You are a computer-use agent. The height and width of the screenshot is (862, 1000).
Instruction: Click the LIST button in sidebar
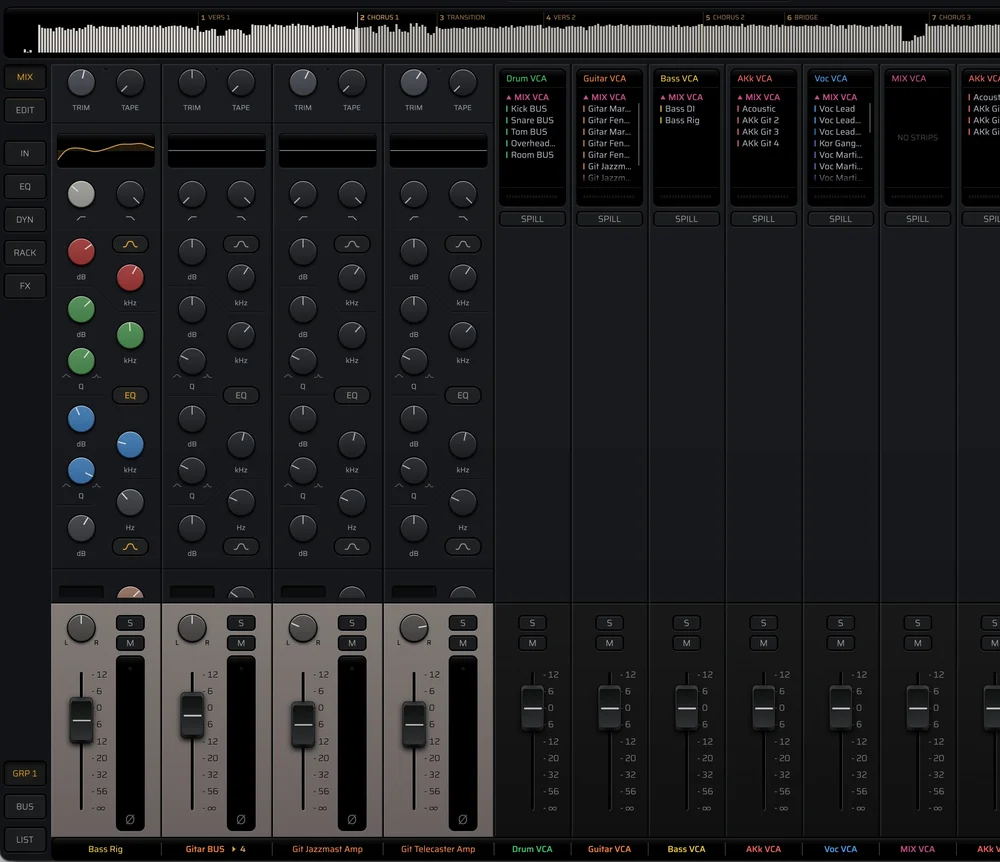(25, 840)
